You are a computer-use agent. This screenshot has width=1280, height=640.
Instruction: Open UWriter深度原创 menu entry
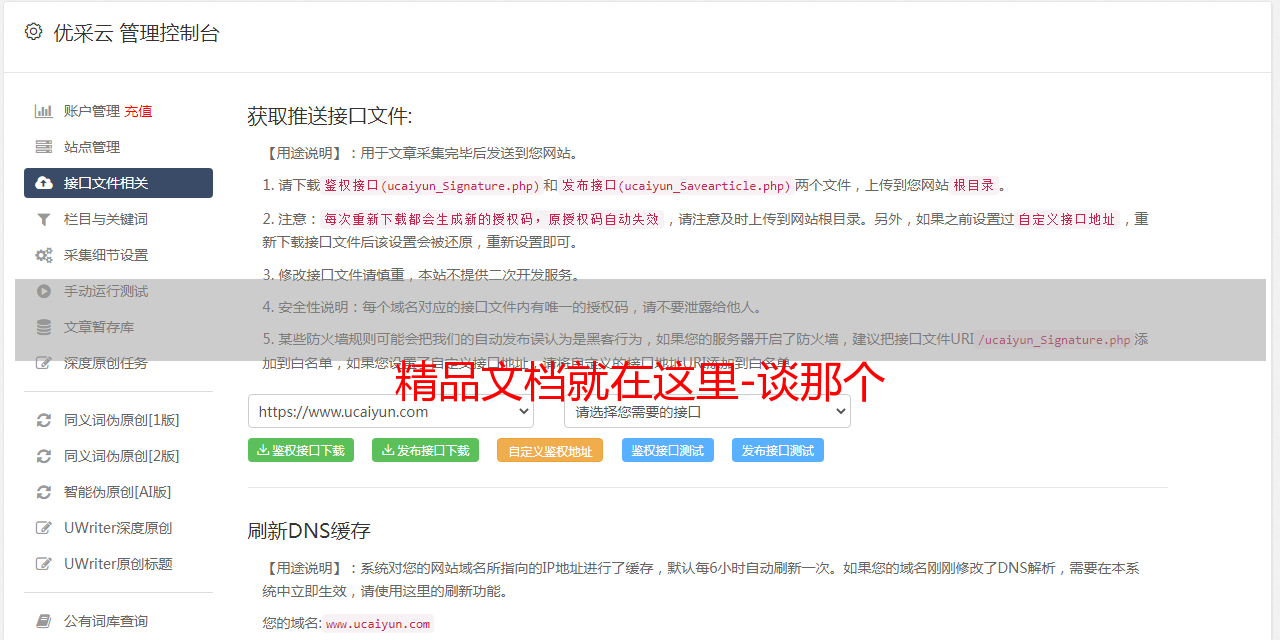[118, 528]
